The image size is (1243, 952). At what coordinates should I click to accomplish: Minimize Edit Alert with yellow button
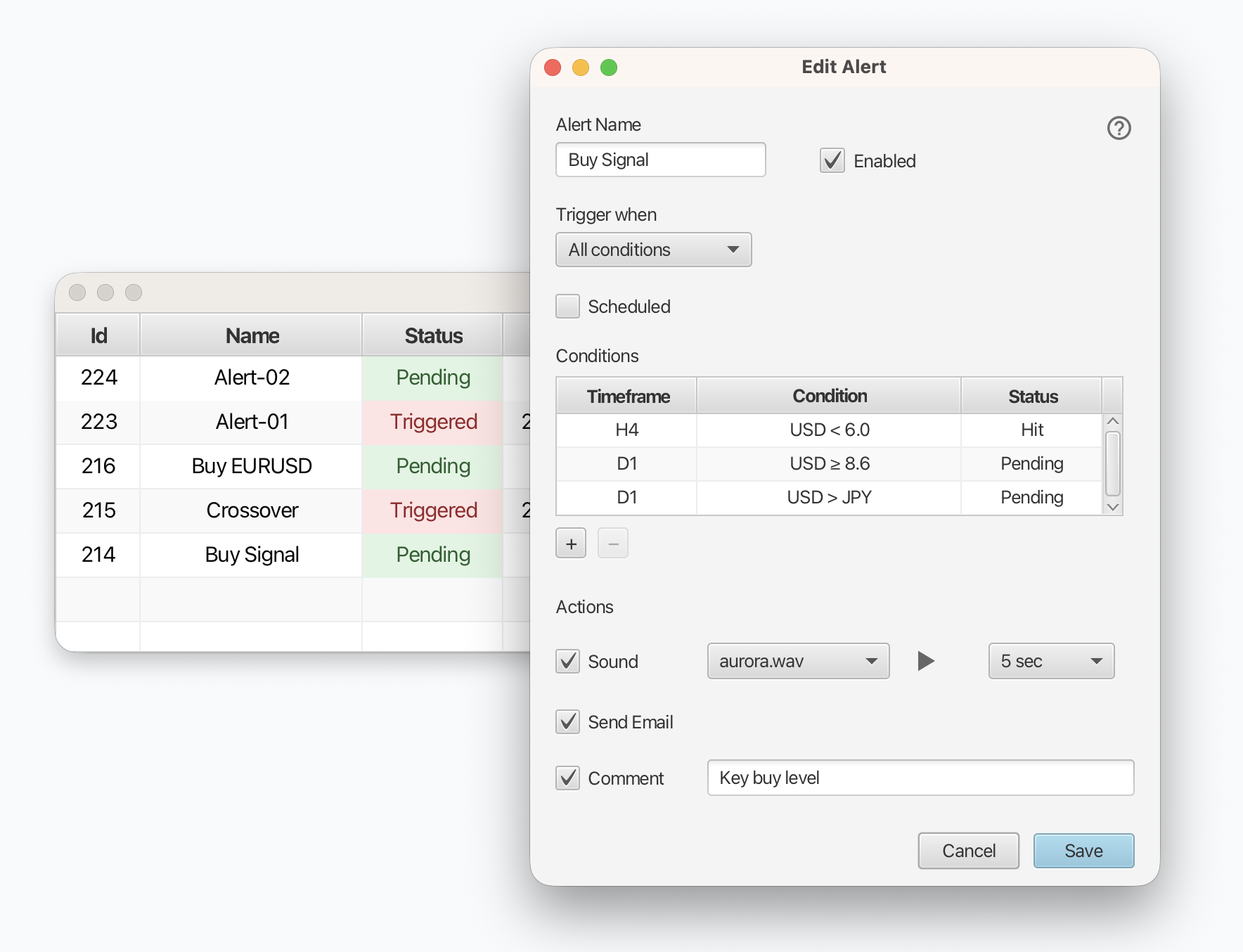pyautogui.click(x=581, y=67)
